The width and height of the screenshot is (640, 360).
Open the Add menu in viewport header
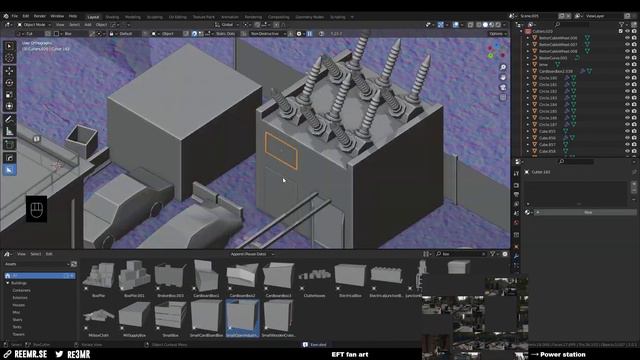click(x=87, y=25)
